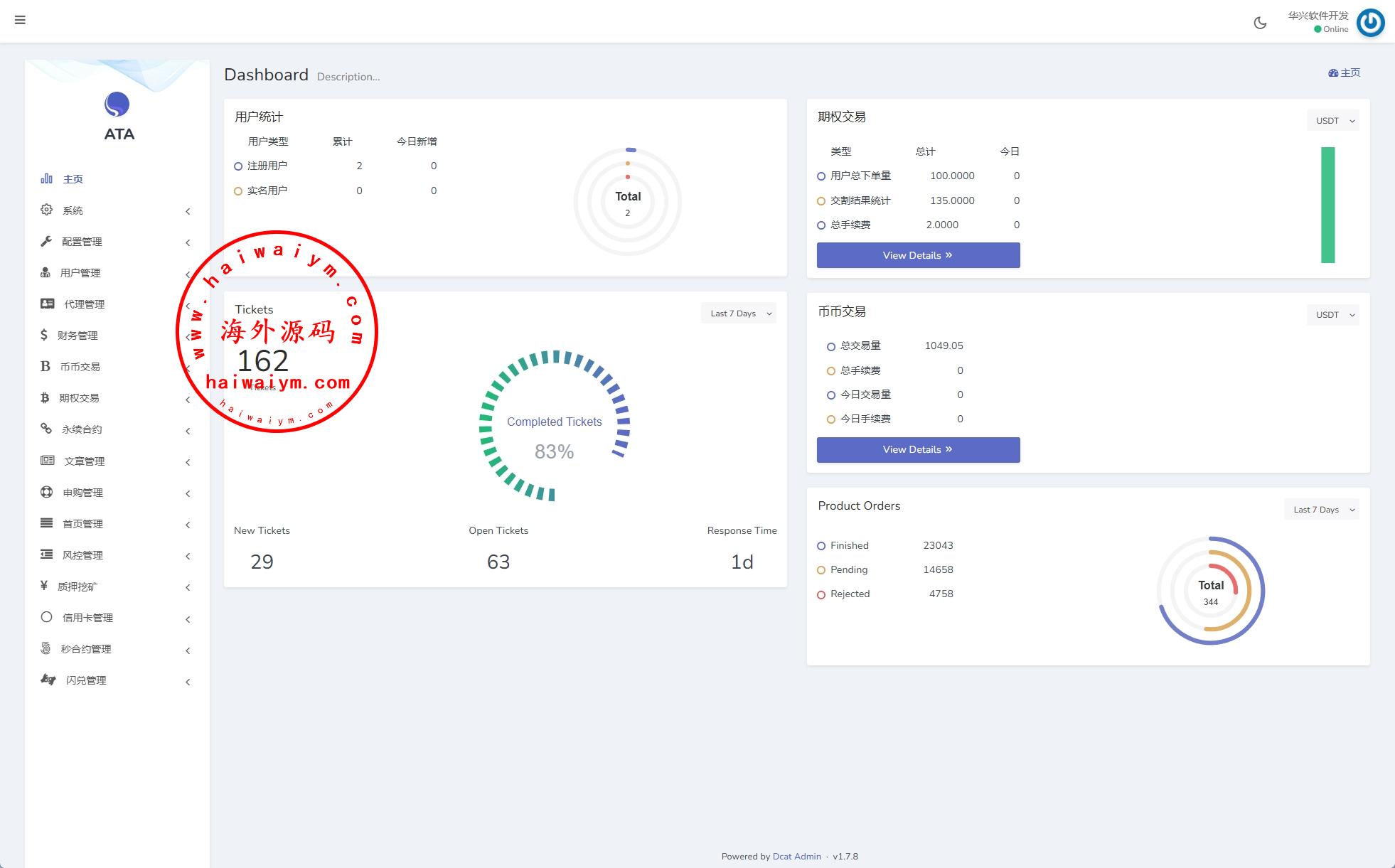
Task: Open the Tickets Last 7 Days dropdown
Action: coord(738,314)
